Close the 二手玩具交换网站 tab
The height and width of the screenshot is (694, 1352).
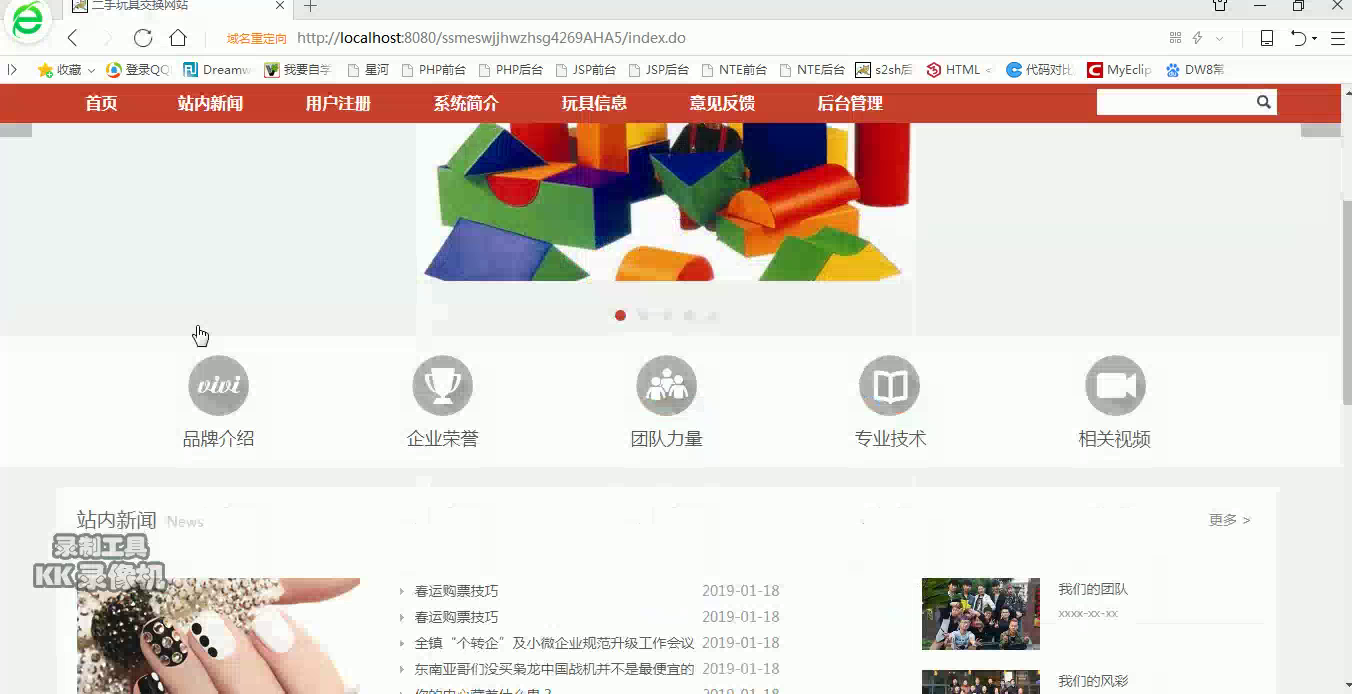[280, 6]
